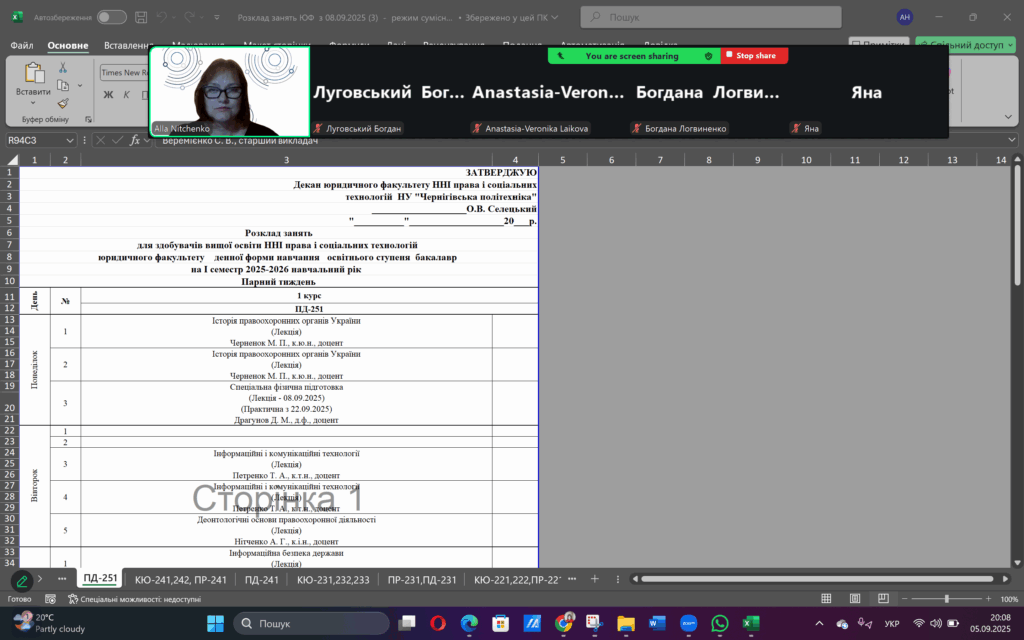Select the cell with Розклад занять
Screen dimensions: 1024x640
[279, 233]
